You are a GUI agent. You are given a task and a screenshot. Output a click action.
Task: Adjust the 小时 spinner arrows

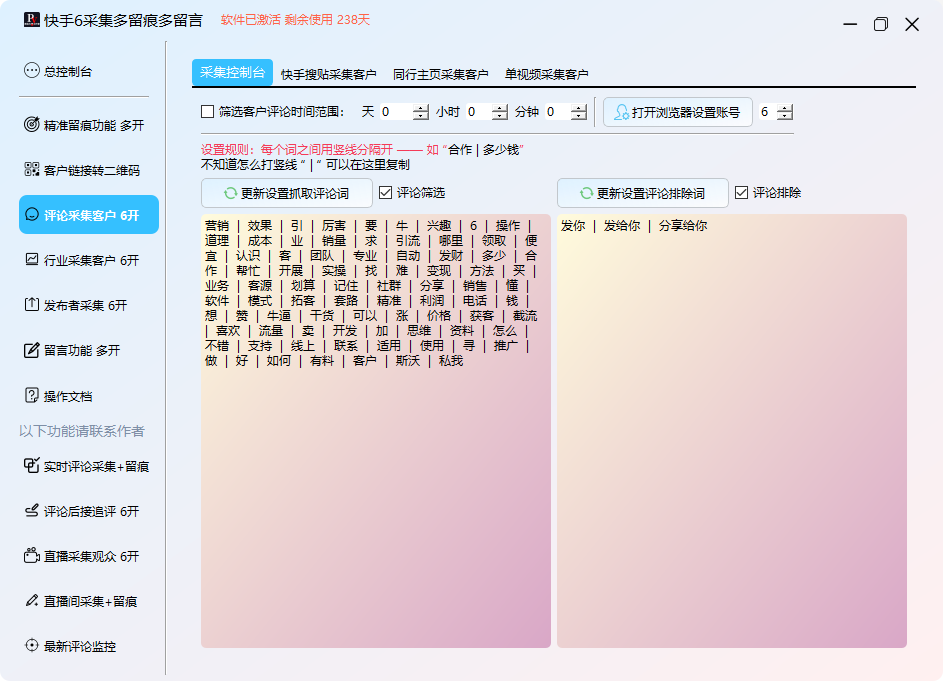(x=500, y=112)
